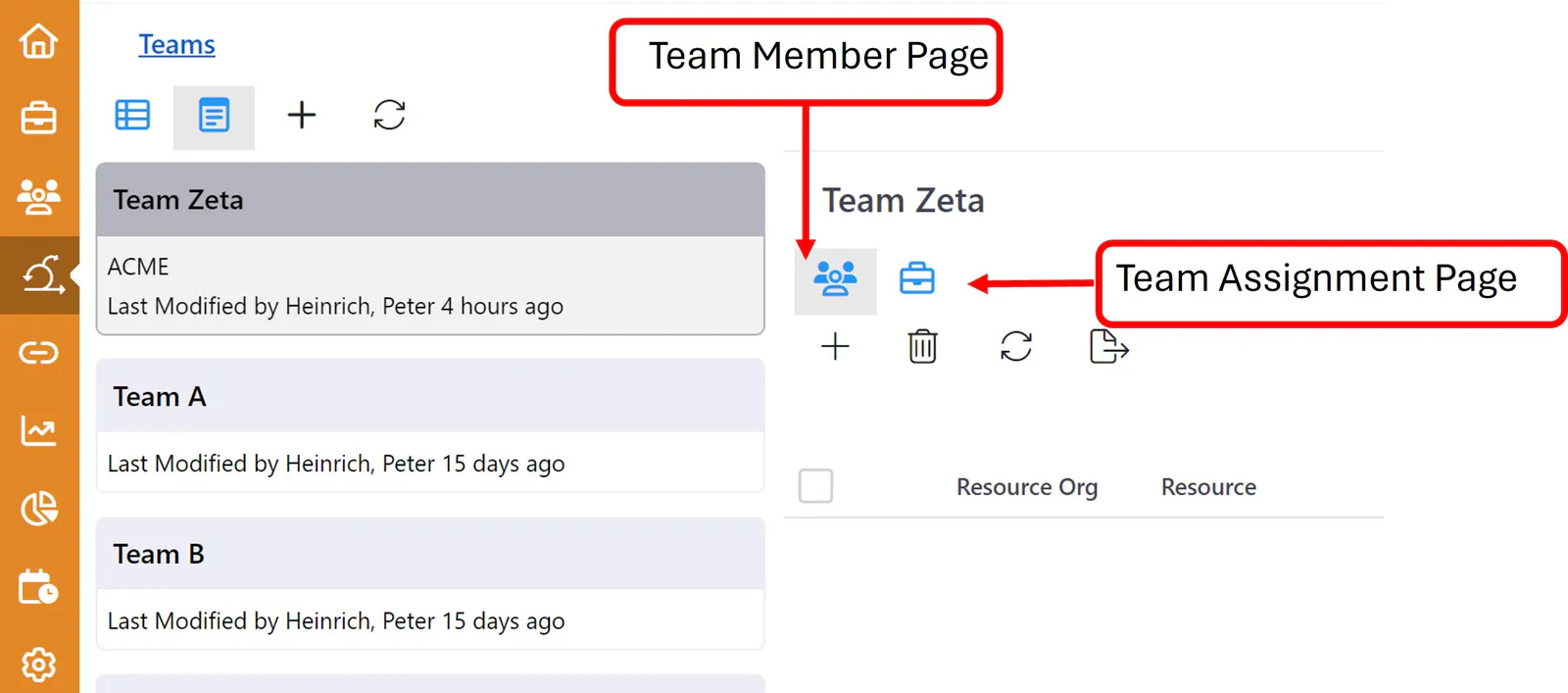Click the Teams breadcrumb link
The image size is (1568, 693).
coord(176,45)
